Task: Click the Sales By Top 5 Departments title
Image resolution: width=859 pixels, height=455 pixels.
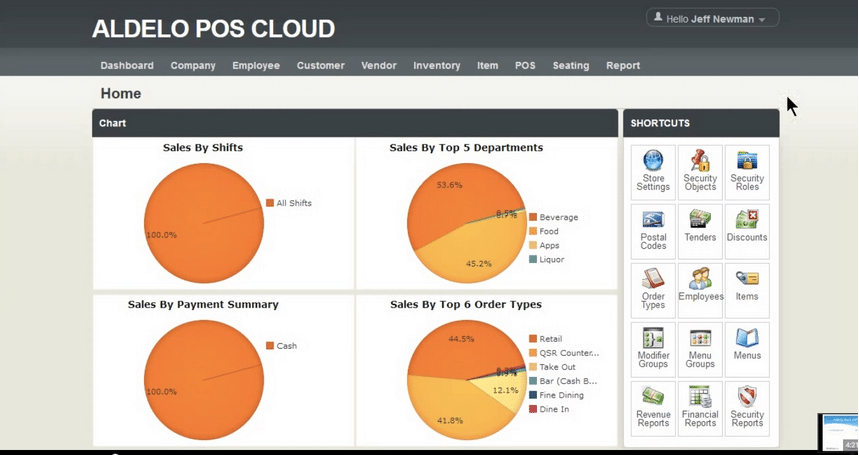Action: point(466,148)
